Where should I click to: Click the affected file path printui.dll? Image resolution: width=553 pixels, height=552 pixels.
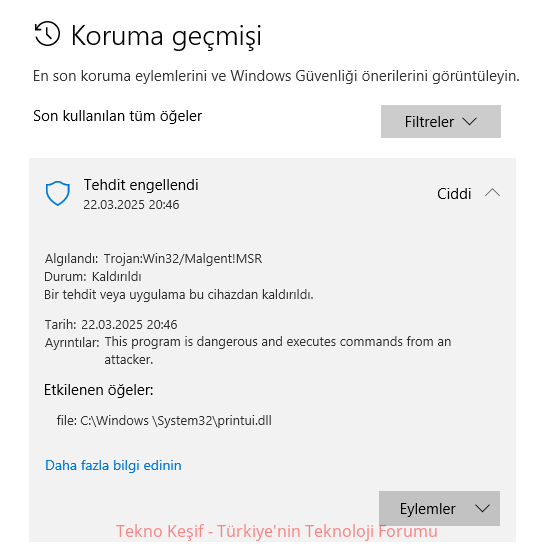(164, 420)
